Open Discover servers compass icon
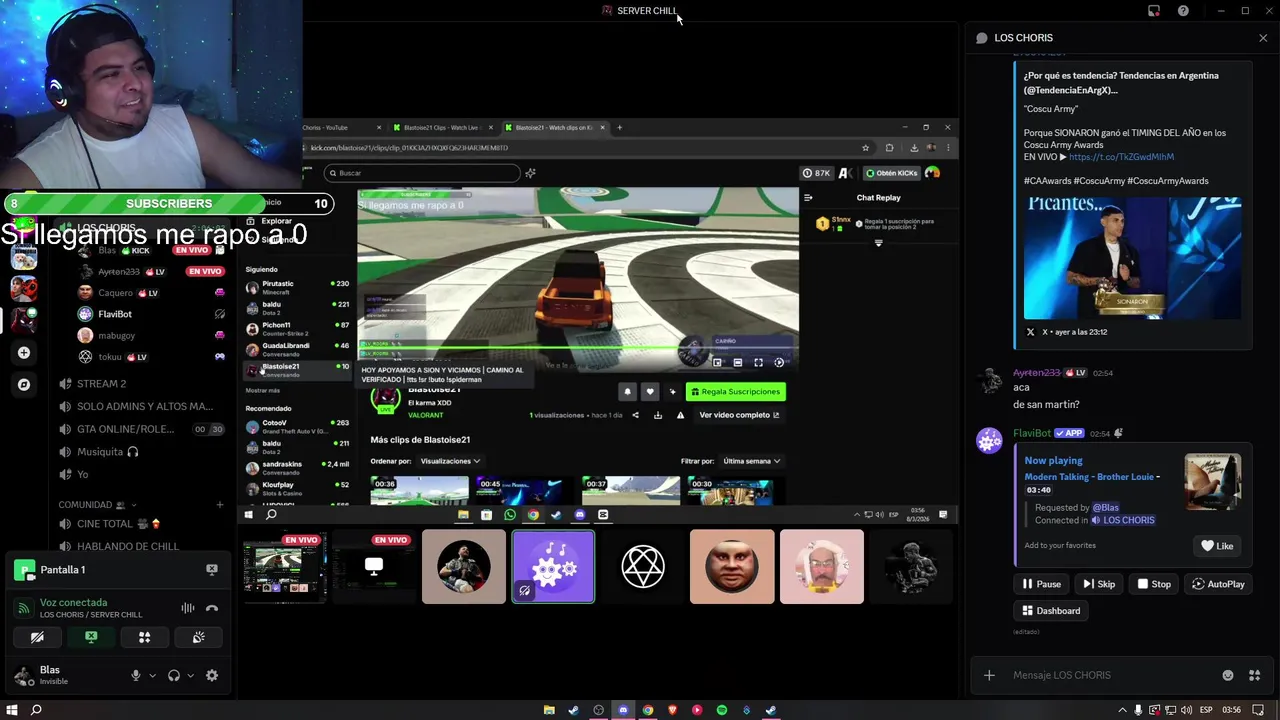The width and height of the screenshot is (1280, 720). (24, 384)
